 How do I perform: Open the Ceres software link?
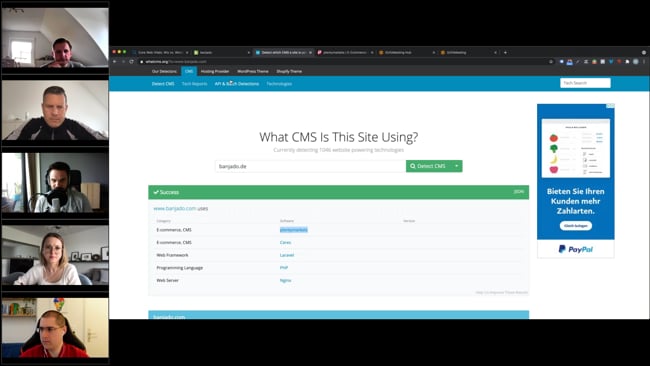pyautogui.click(x=285, y=242)
